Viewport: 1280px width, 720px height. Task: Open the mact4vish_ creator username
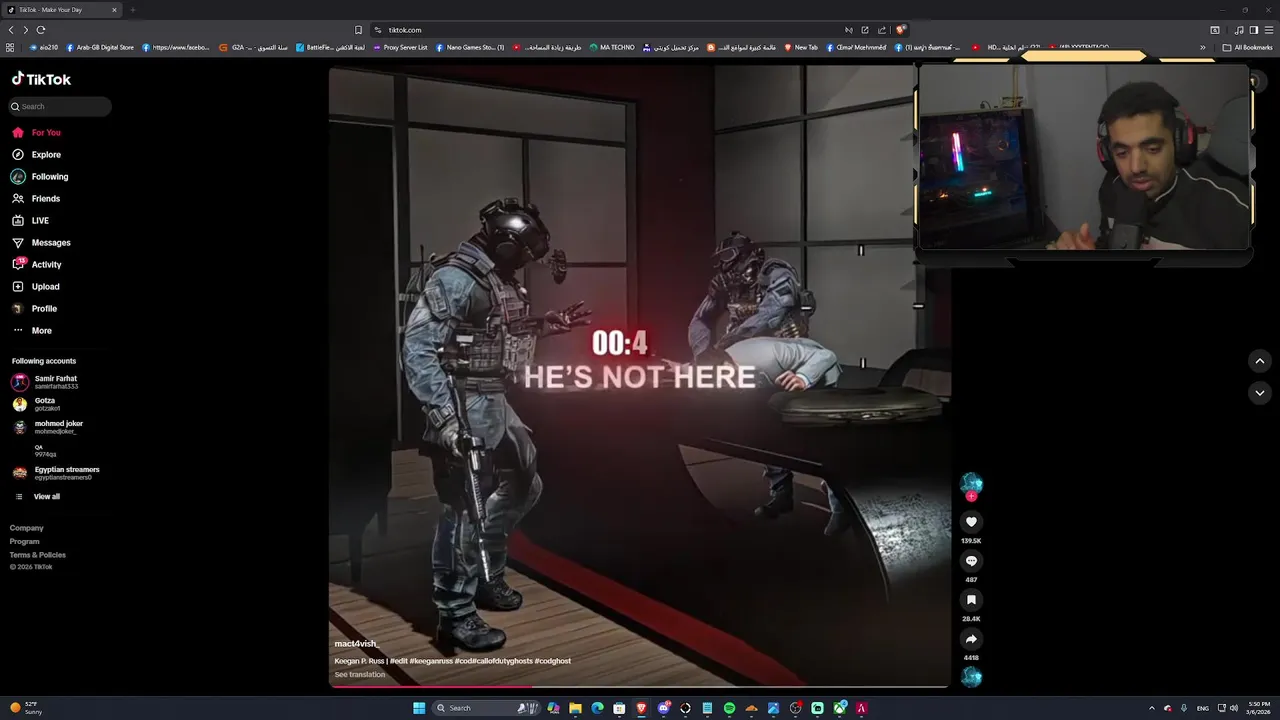(x=356, y=644)
